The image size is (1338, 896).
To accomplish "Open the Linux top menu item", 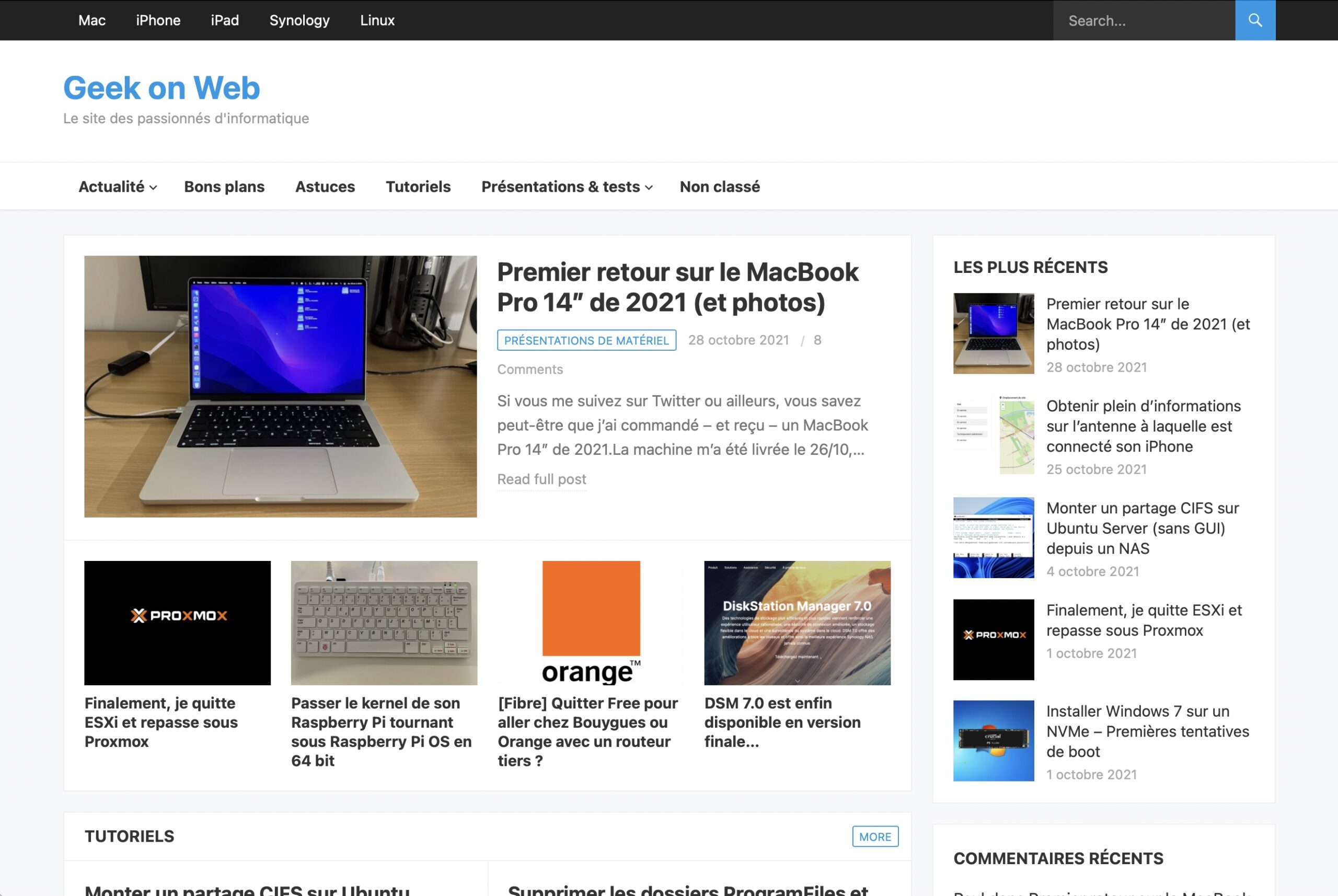I will click(377, 20).
